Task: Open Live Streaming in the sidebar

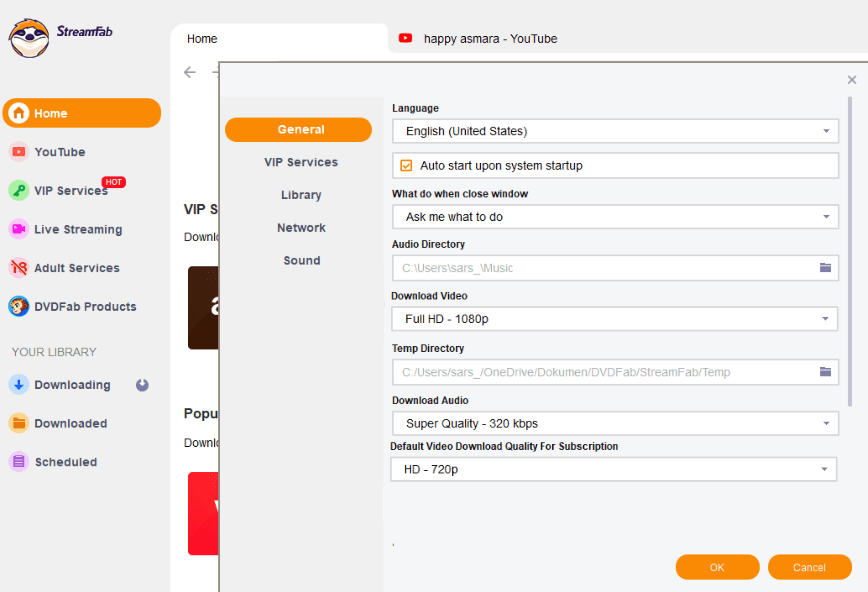Action: tap(78, 229)
